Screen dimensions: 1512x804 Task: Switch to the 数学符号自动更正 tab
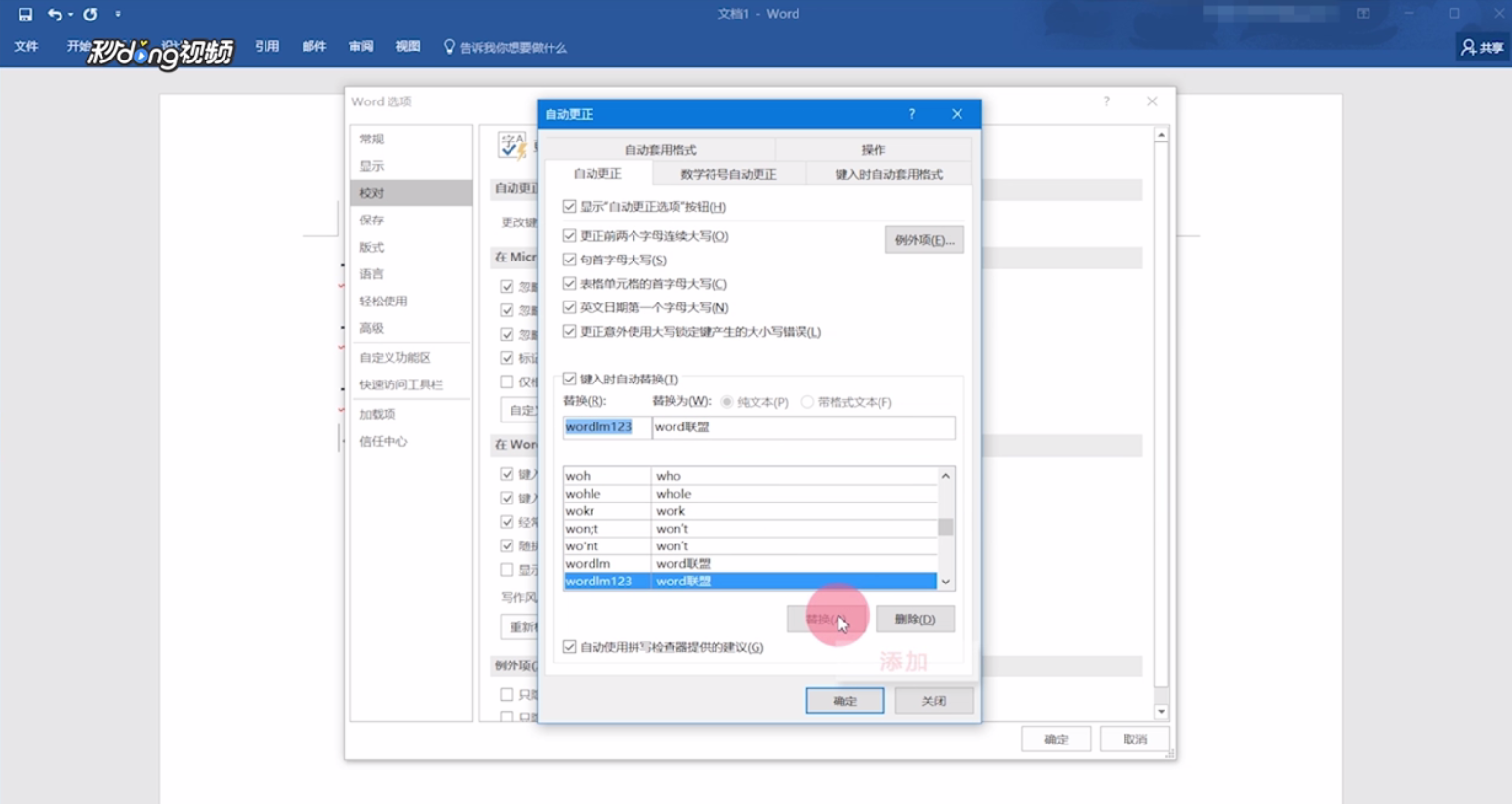pyautogui.click(x=726, y=173)
